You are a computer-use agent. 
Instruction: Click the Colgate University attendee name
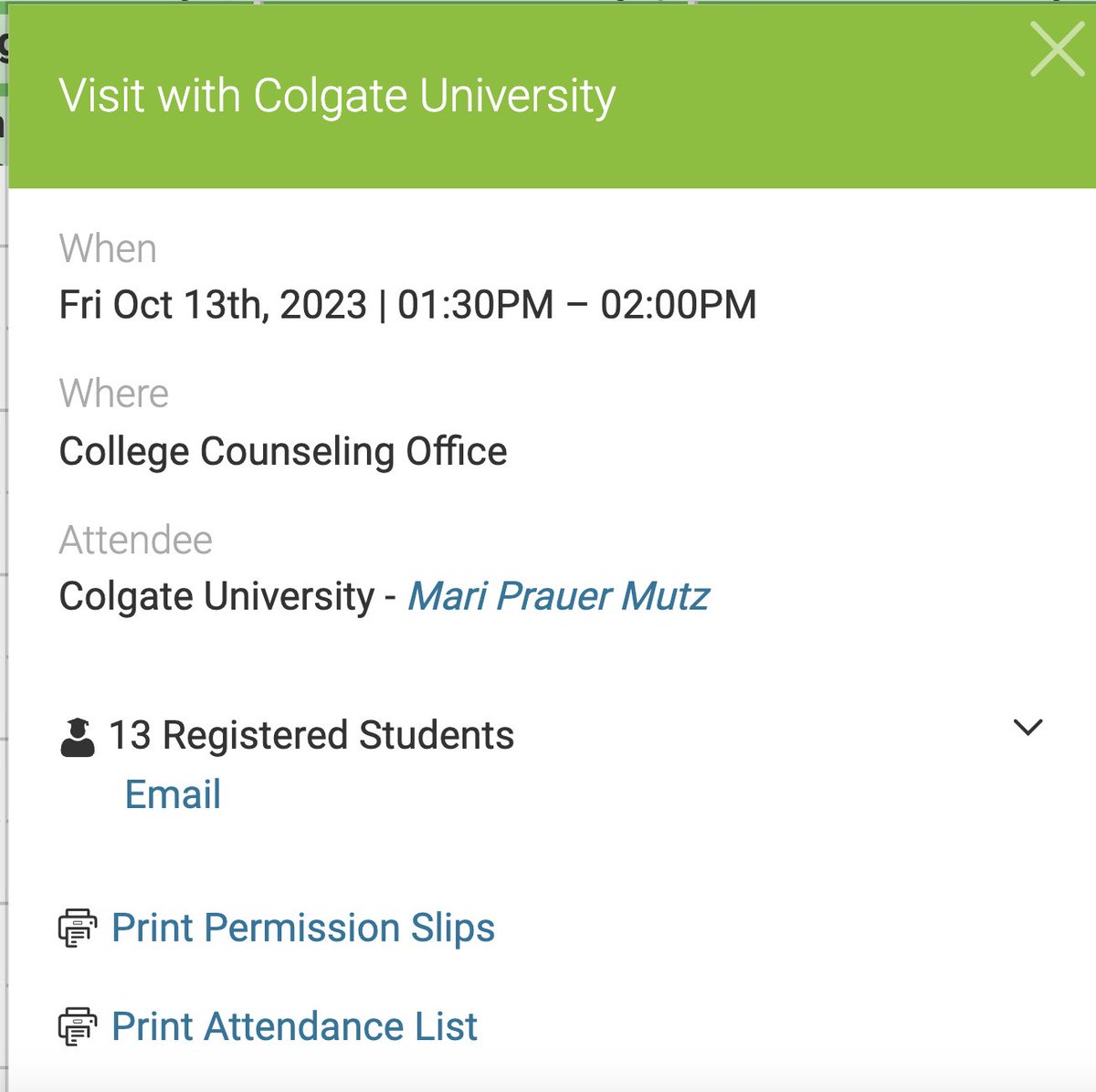tap(217, 596)
